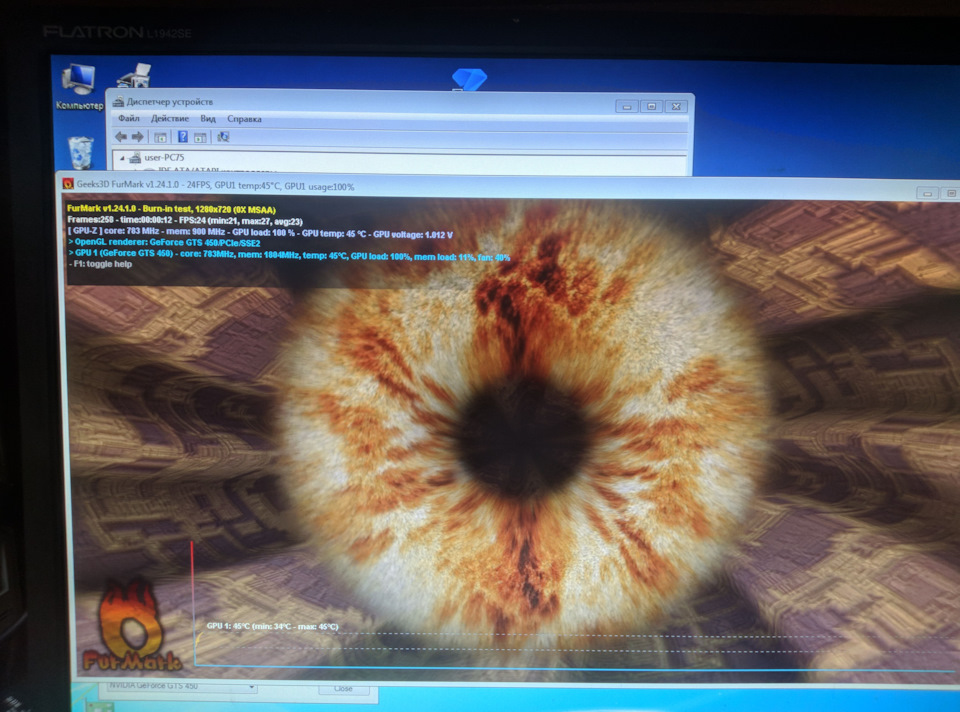Close the Device Manager window
This screenshot has height=712, width=960.
(x=676, y=107)
